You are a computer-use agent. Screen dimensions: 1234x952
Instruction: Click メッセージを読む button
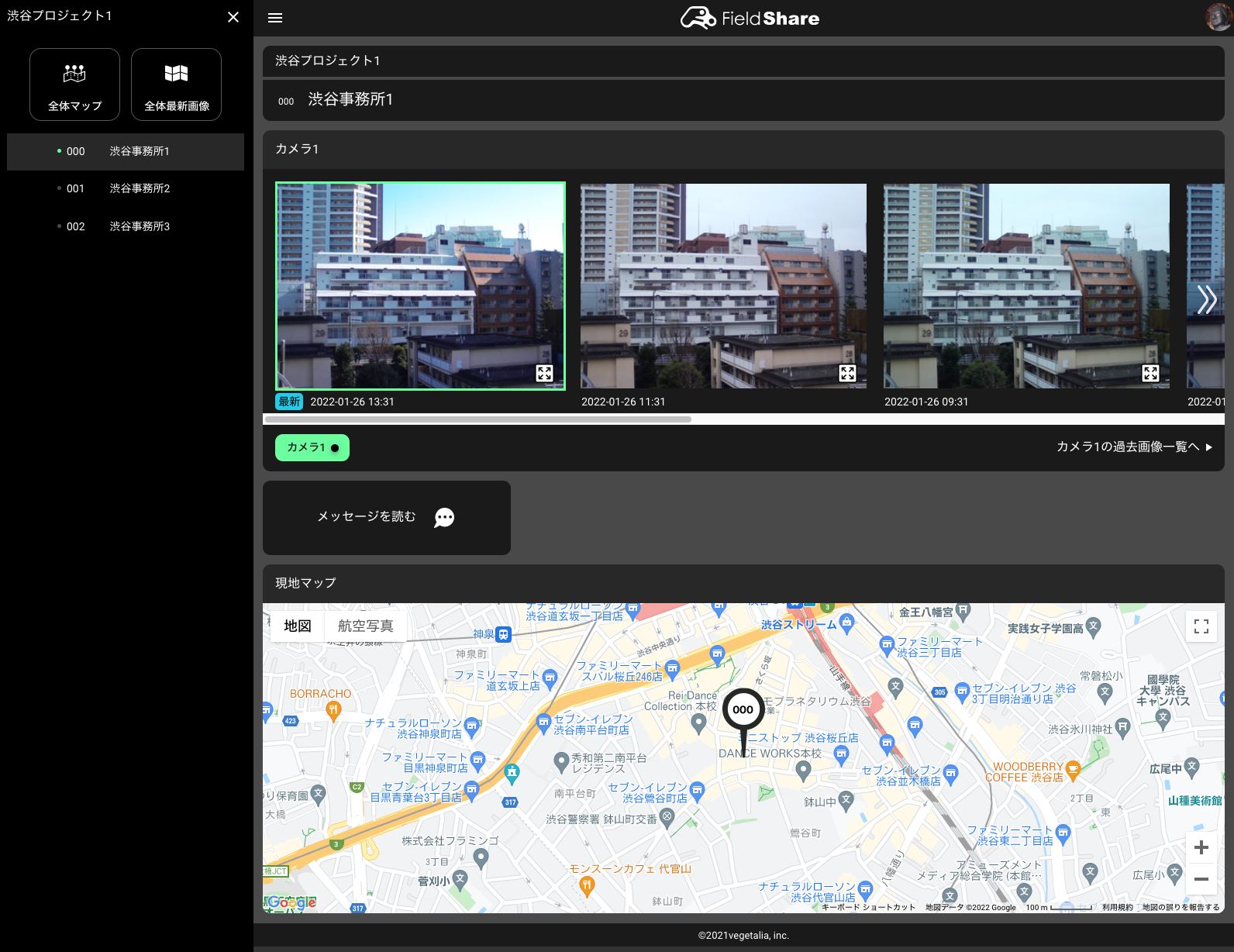point(386,517)
